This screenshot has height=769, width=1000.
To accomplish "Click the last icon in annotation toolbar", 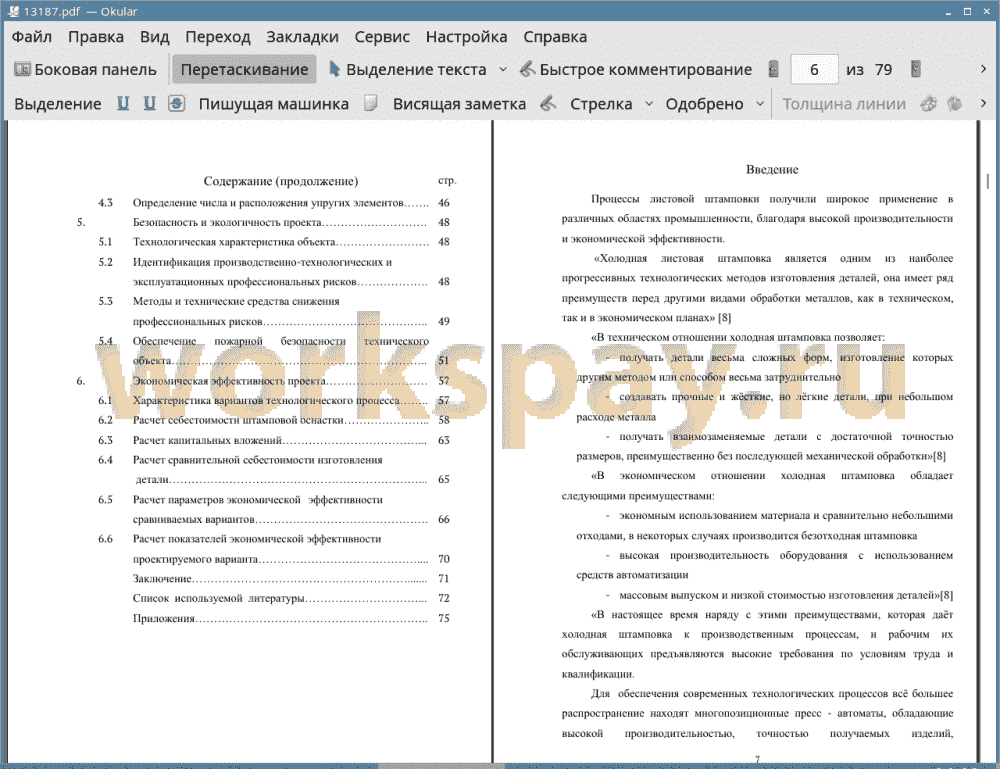I will tap(955, 103).
